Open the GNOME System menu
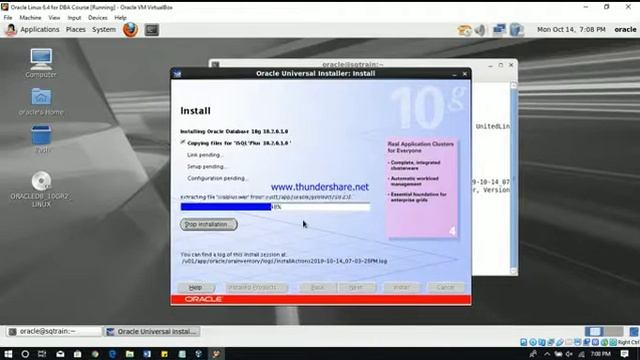The image size is (640, 360). [104, 29]
